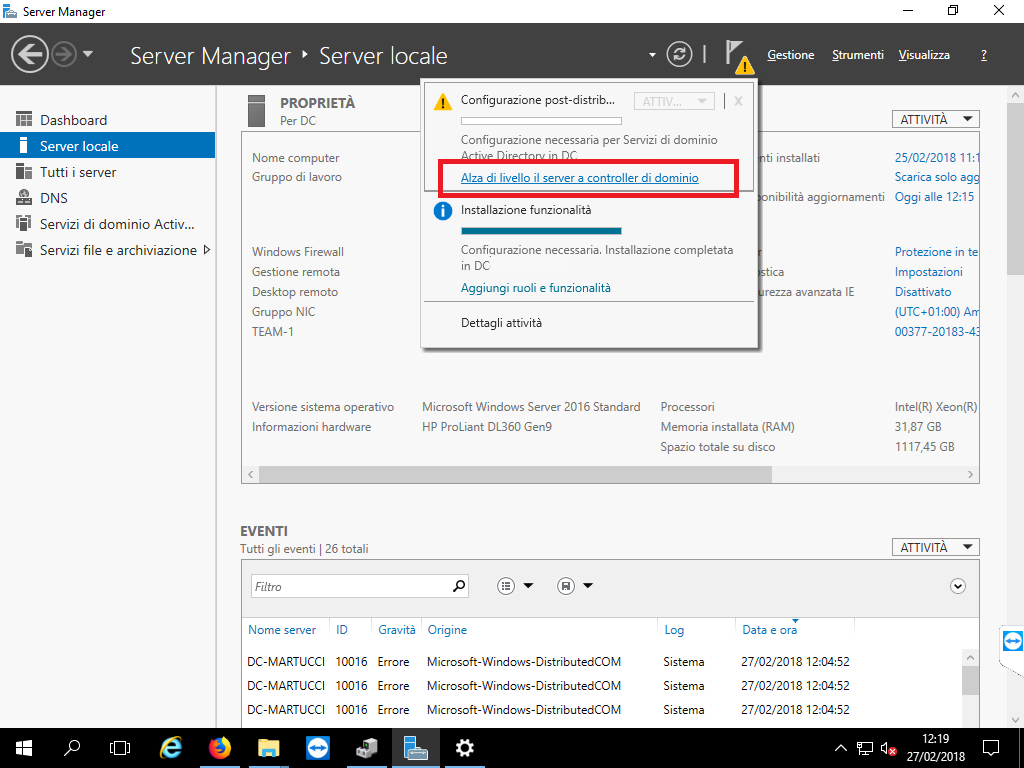Click the post-deployment warning triangle icon
This screenshot has height=768, width=1024.
tap(443, 101)
